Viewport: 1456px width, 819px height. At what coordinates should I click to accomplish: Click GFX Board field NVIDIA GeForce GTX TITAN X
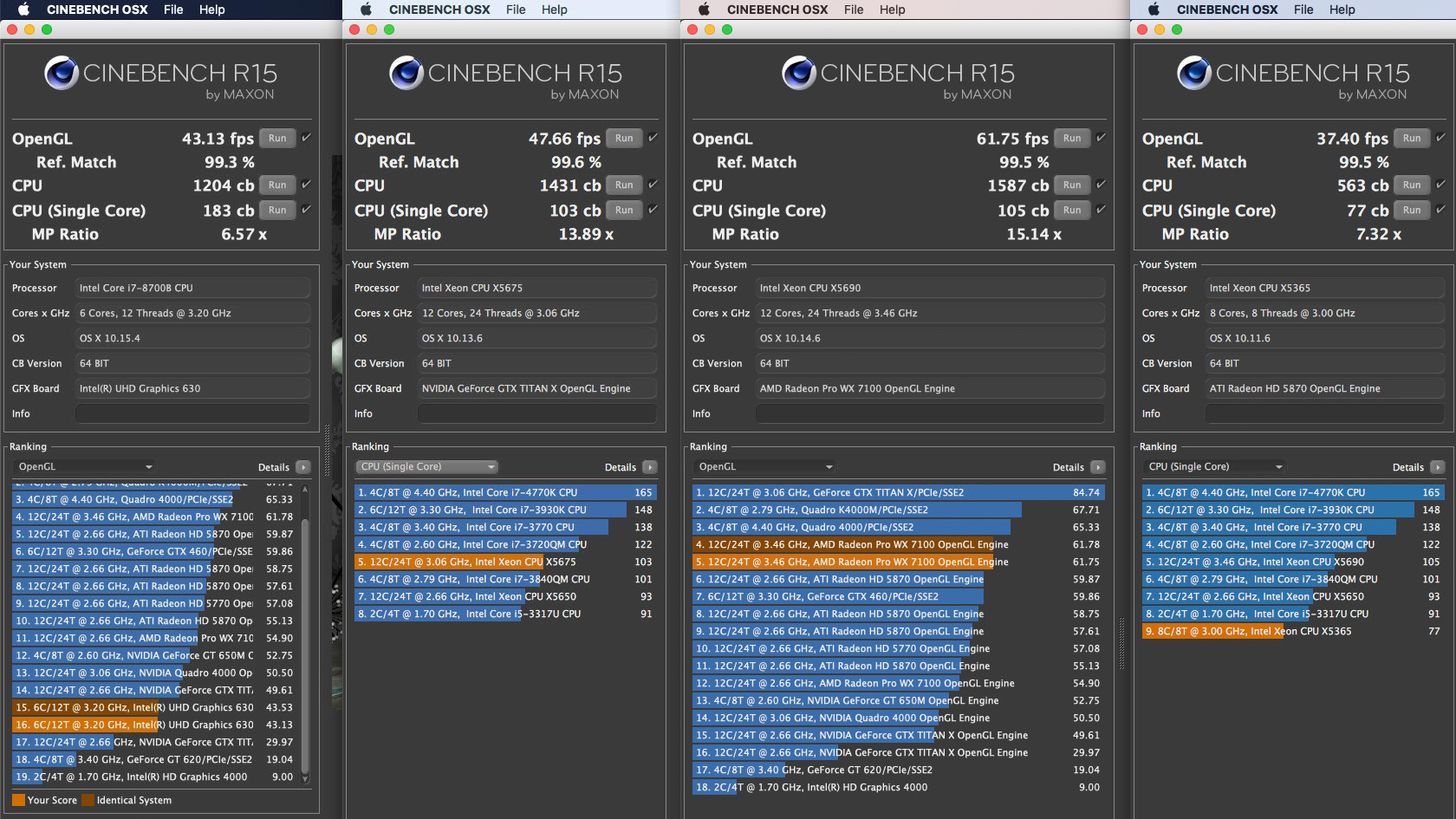(536, 388)
